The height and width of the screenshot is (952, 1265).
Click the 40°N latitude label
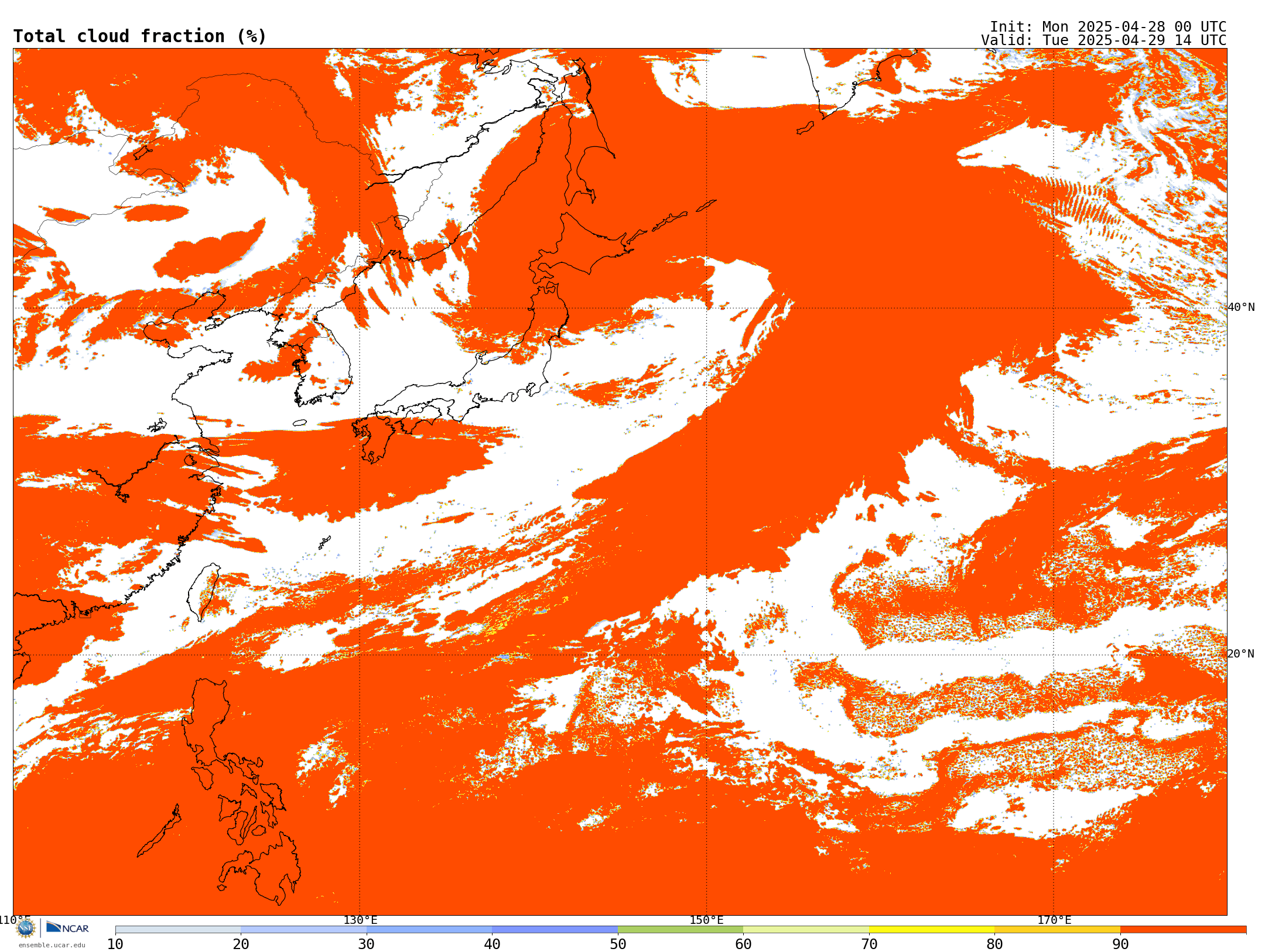click(1241, 307)
